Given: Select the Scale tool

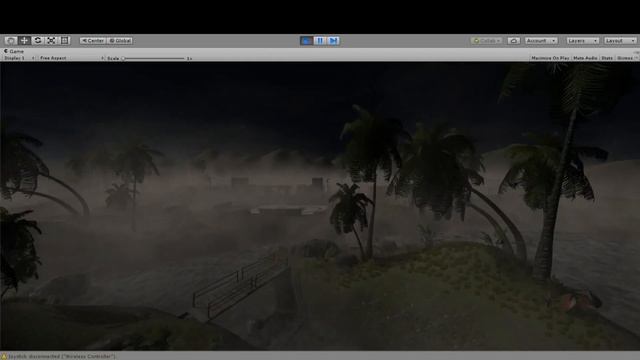Looking at the screenshot, I should 51,40.
